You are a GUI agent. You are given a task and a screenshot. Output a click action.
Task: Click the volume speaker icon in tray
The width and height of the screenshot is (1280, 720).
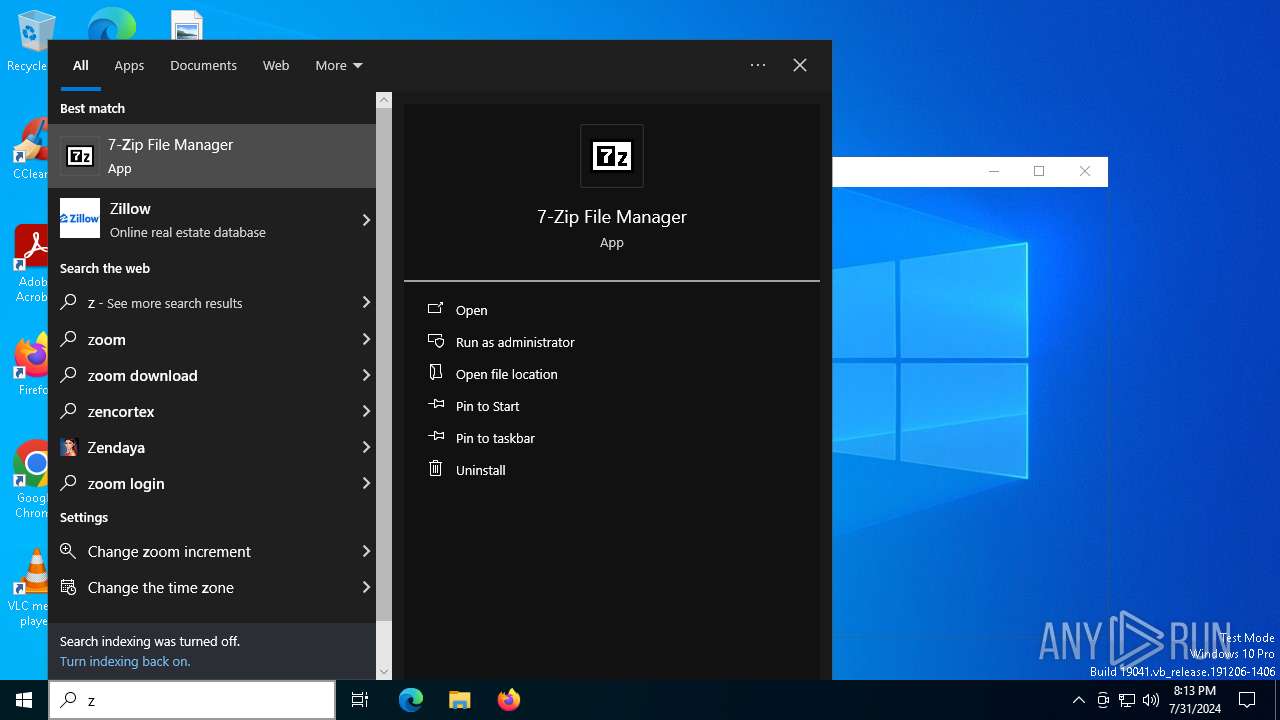(1151, 700)
